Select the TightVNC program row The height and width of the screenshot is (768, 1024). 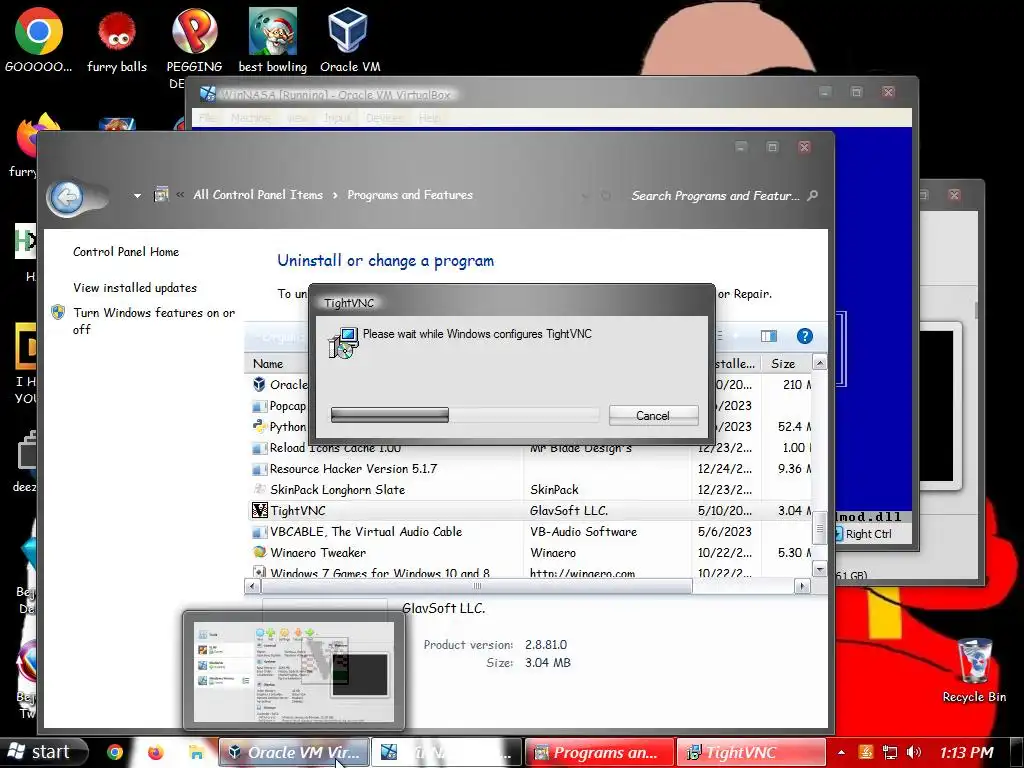point(530,510)
